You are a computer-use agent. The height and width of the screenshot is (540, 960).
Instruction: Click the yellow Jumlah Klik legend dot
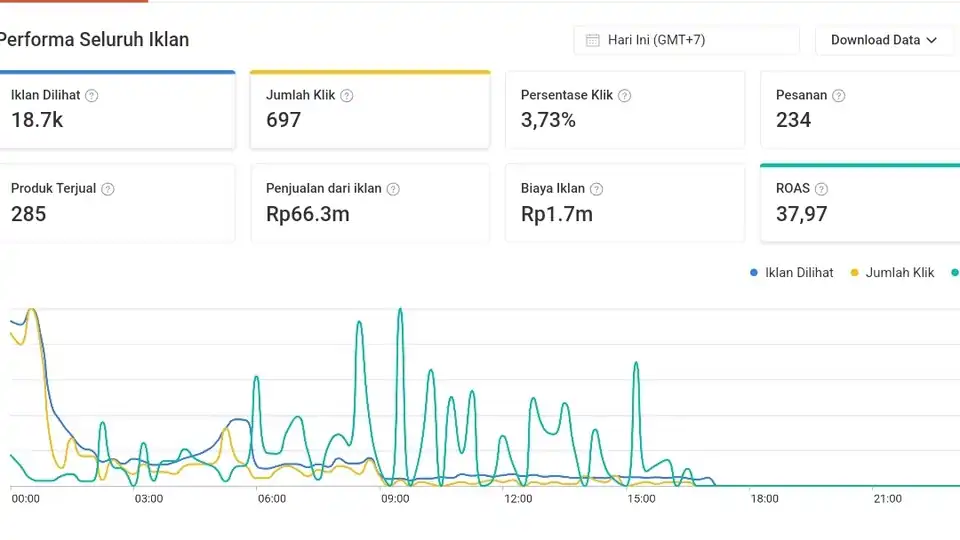pos(855,272)
